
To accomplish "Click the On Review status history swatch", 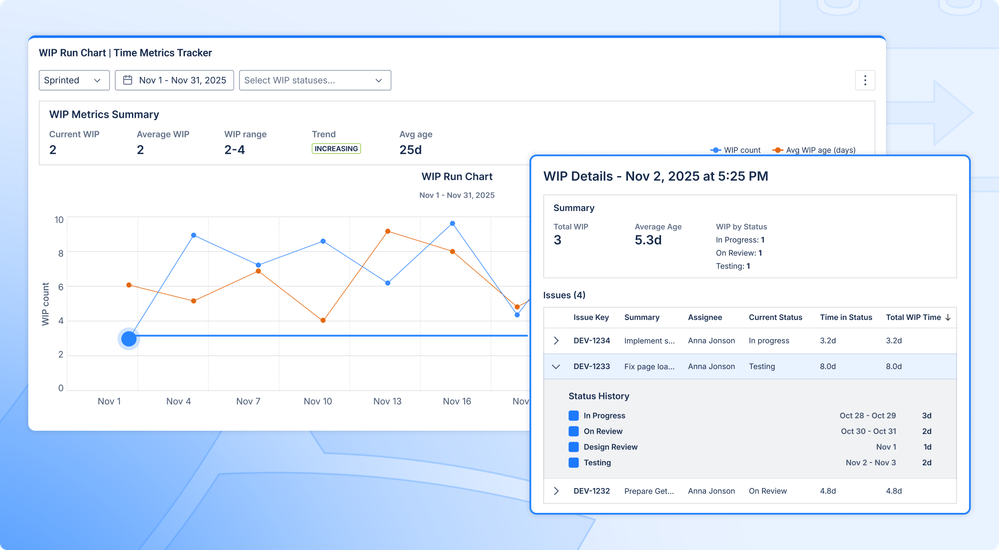I will [x=573, y=431].
